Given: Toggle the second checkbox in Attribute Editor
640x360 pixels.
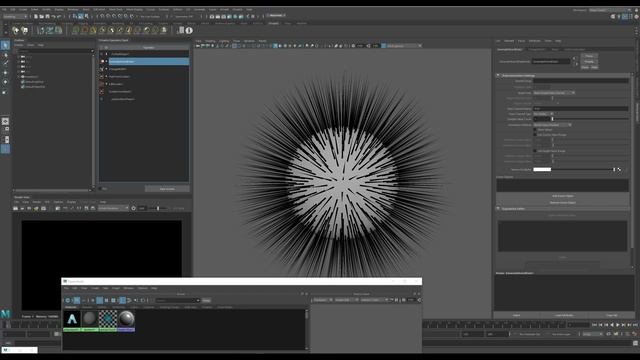Looking at the screenshot, I should [x=535, y=135].
